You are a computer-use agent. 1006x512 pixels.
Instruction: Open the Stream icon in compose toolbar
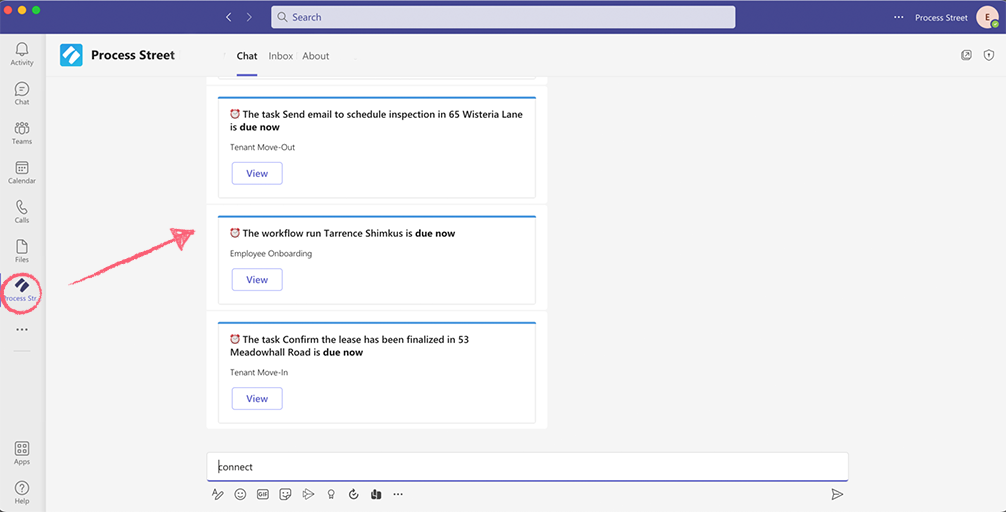308,494
